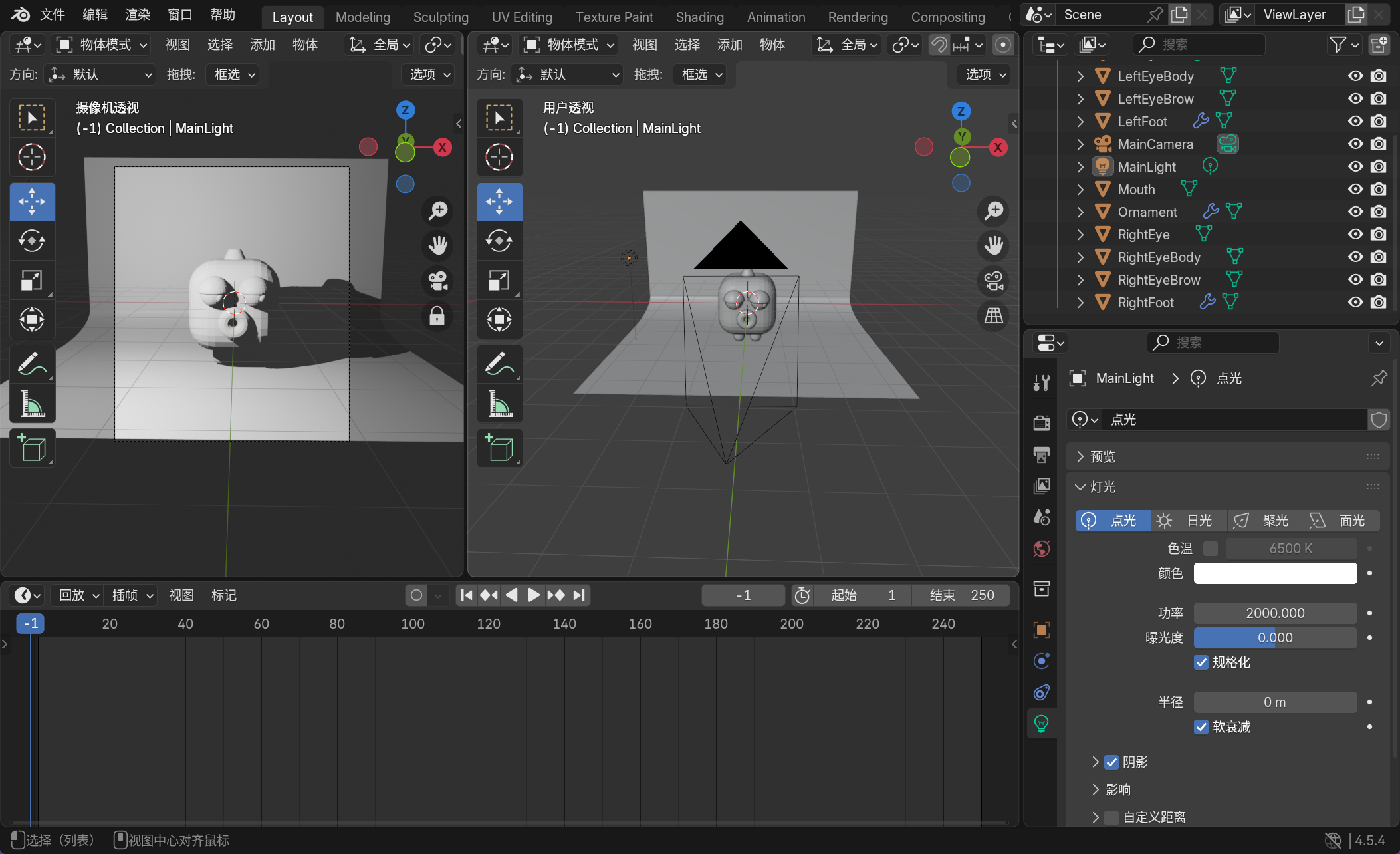The width and height of the screenshot is (1400, 854).
Task: Toggle camera view icon in right viewport
Action: 993,281
